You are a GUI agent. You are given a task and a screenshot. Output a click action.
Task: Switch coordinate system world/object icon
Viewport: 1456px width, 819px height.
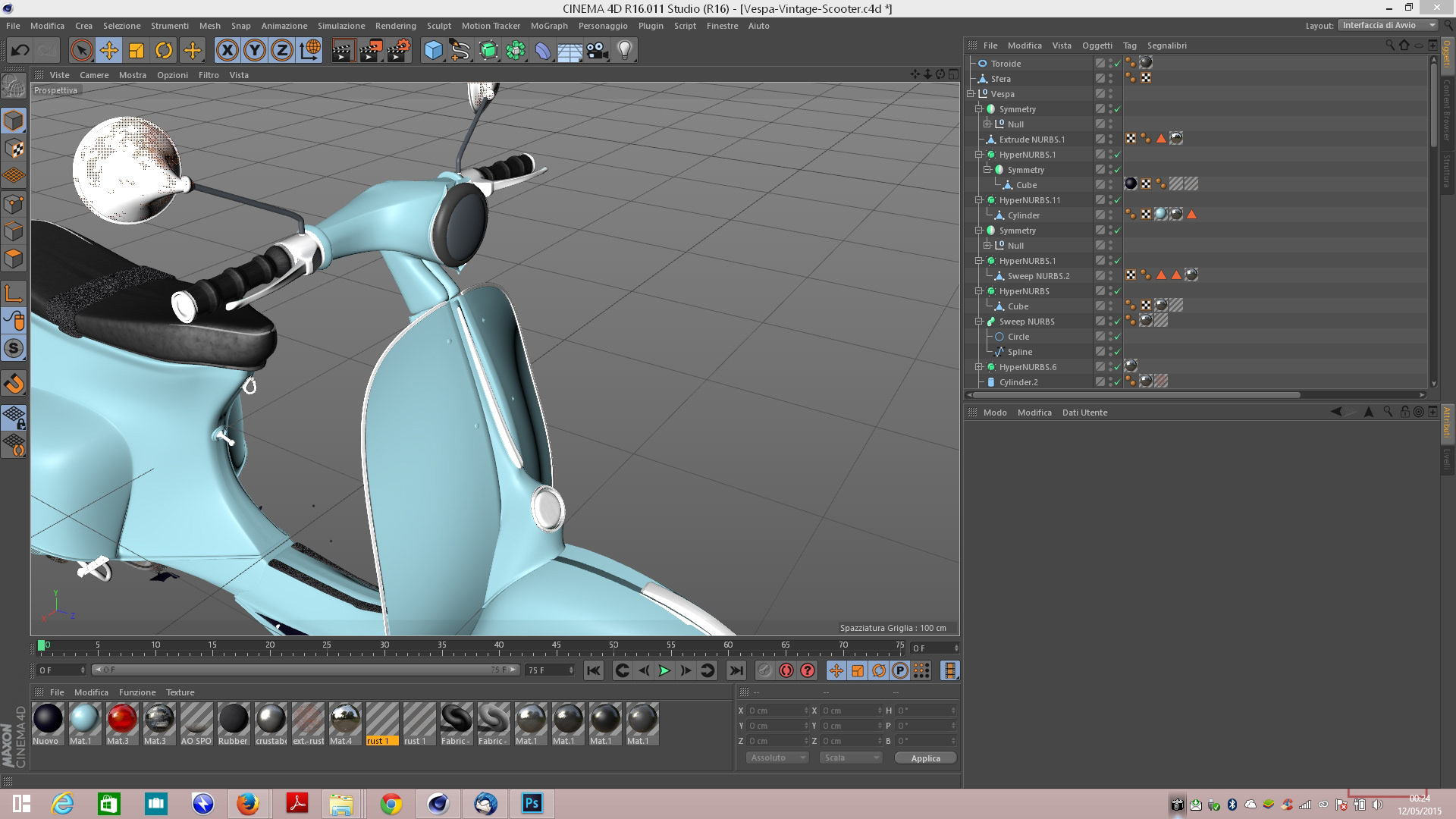coord(310,51)
